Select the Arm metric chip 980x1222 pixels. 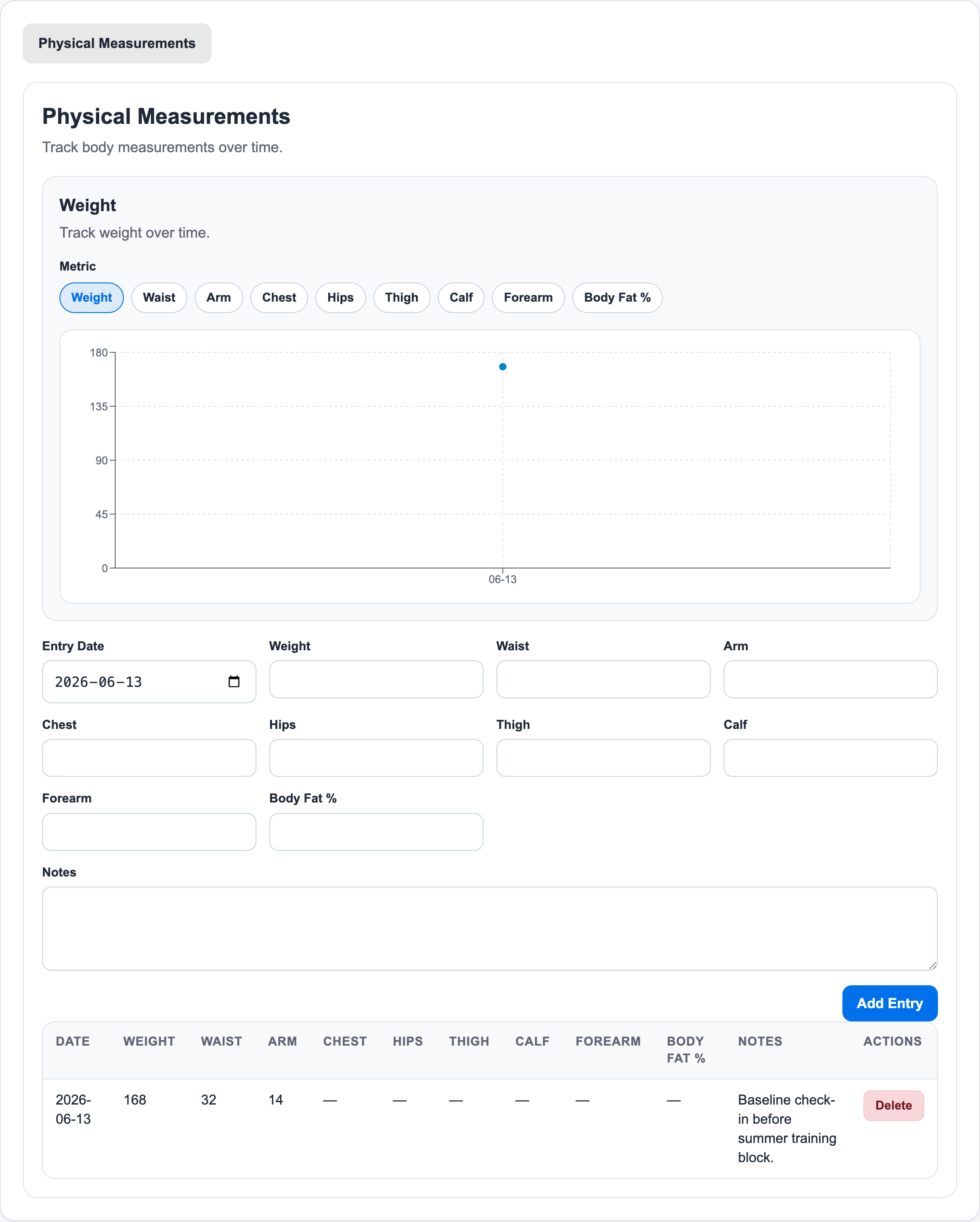(219, 298)
